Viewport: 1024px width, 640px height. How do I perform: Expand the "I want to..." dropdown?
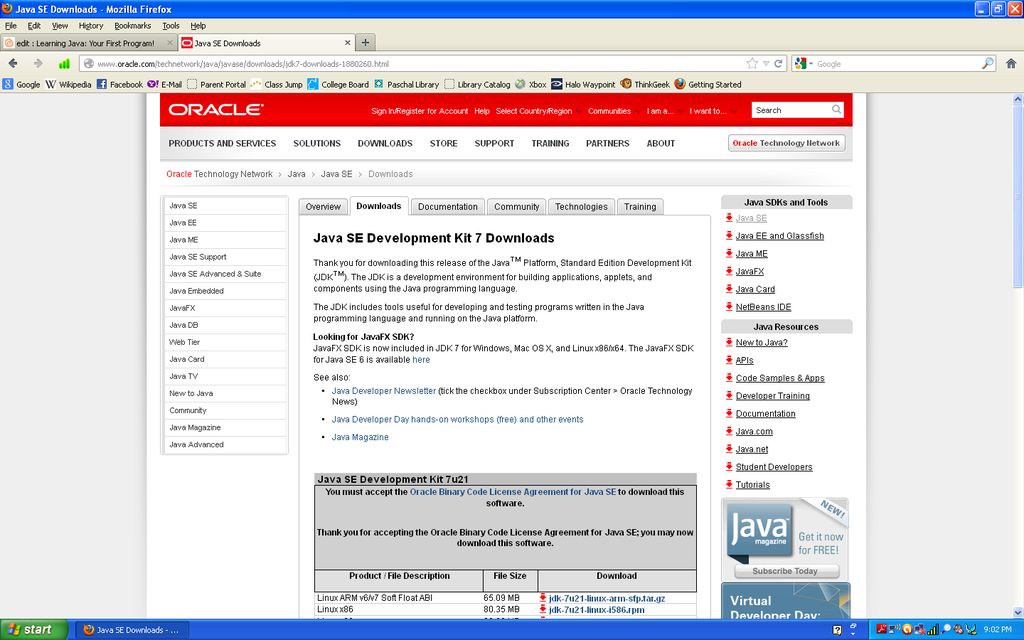click(x=712, y=111)
